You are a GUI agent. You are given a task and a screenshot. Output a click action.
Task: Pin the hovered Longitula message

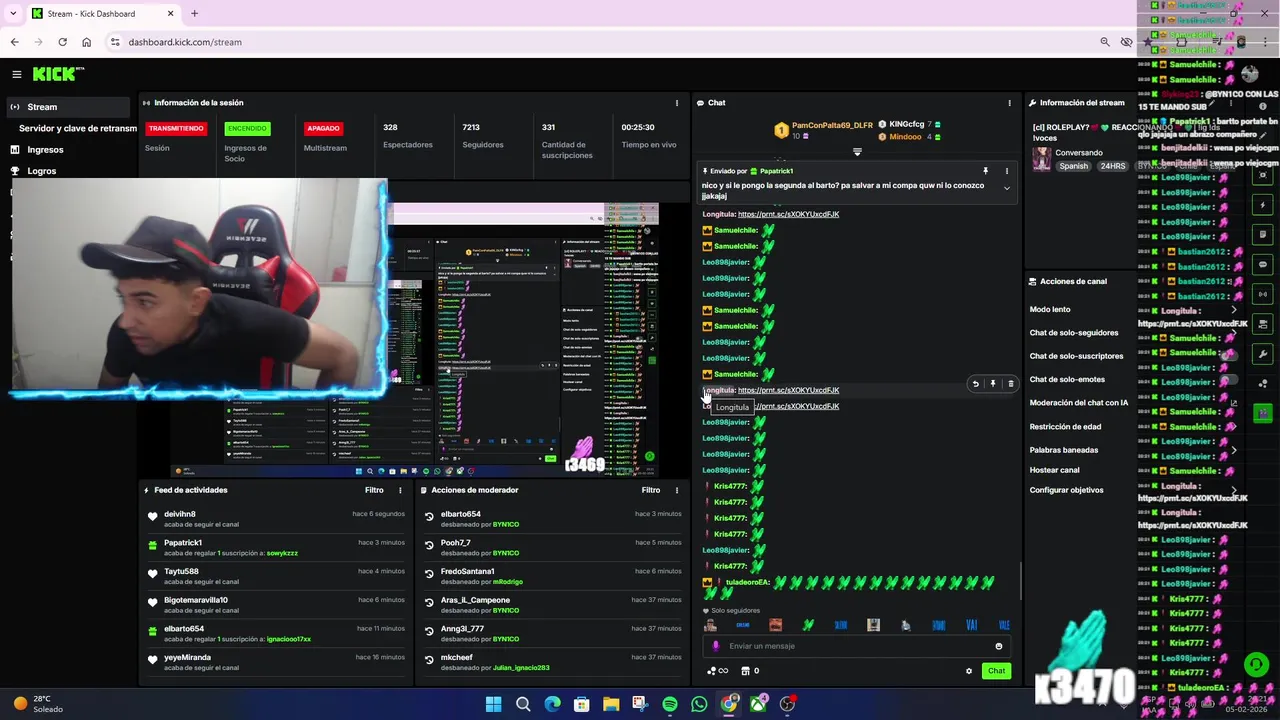click(993, 384)
